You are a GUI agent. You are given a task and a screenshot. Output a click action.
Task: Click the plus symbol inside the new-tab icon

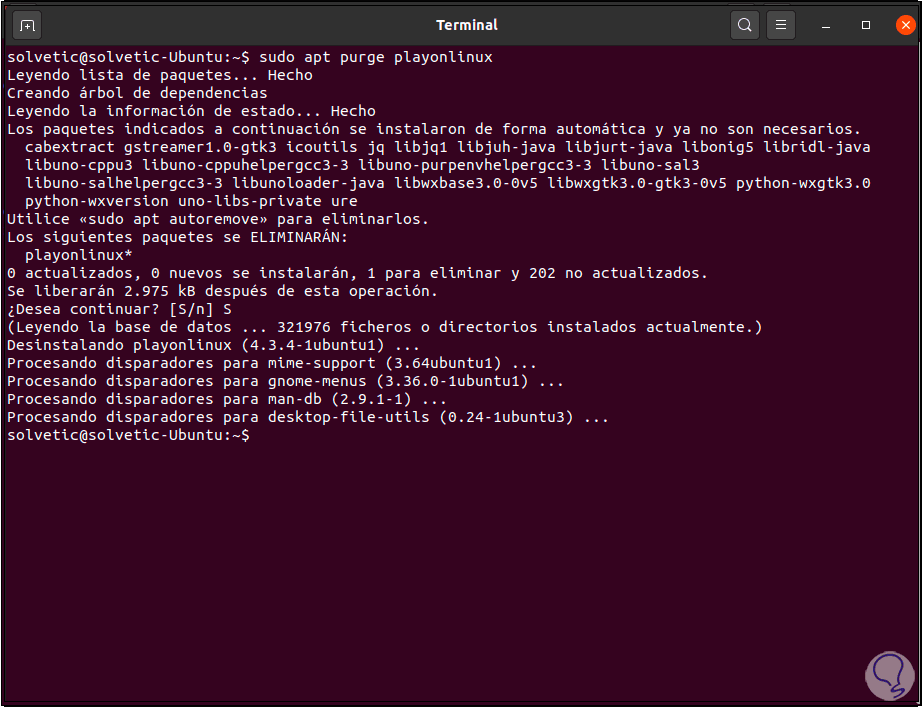[28, 24]
